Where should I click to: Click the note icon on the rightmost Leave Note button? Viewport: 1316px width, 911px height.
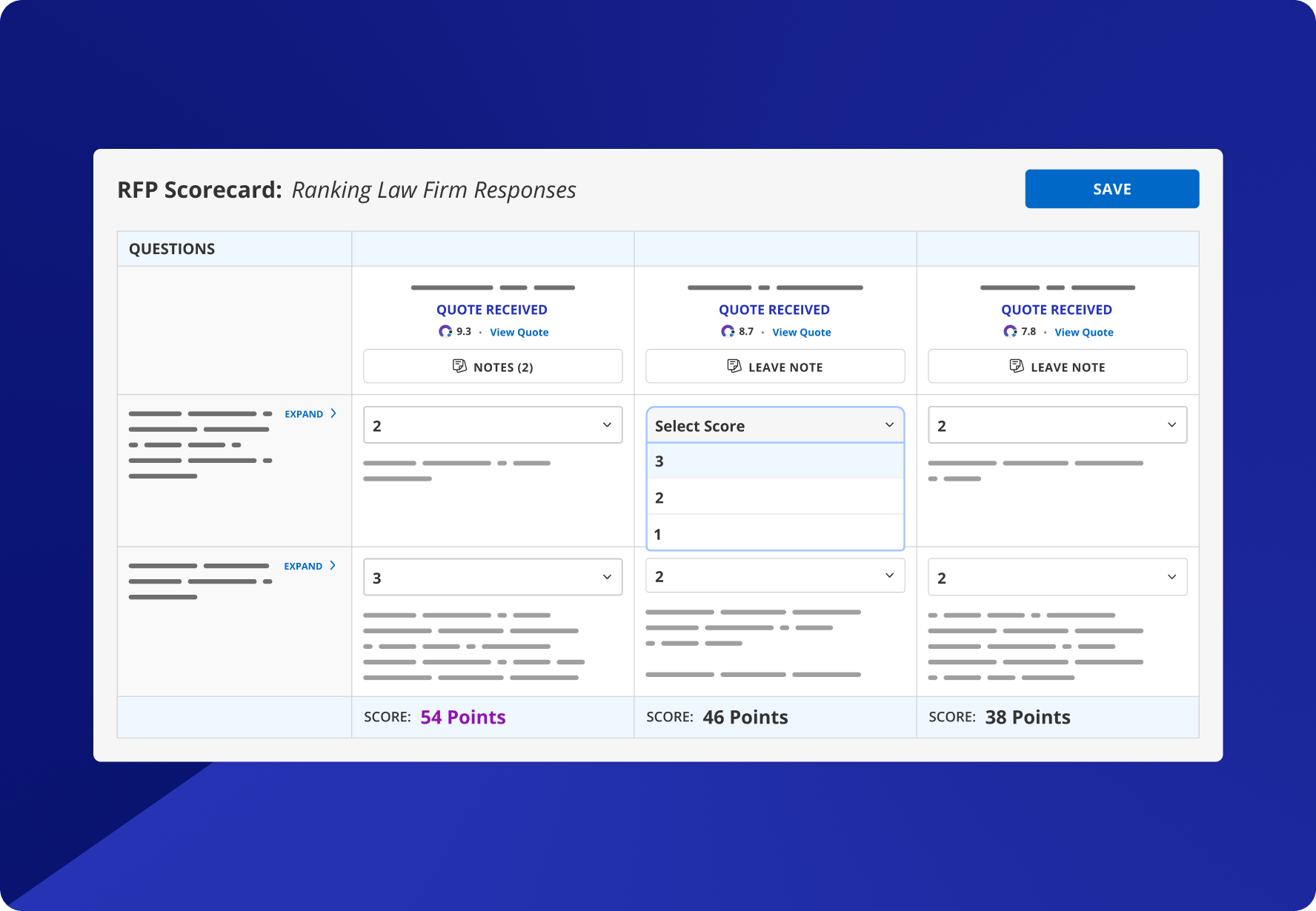[1015, 366]
